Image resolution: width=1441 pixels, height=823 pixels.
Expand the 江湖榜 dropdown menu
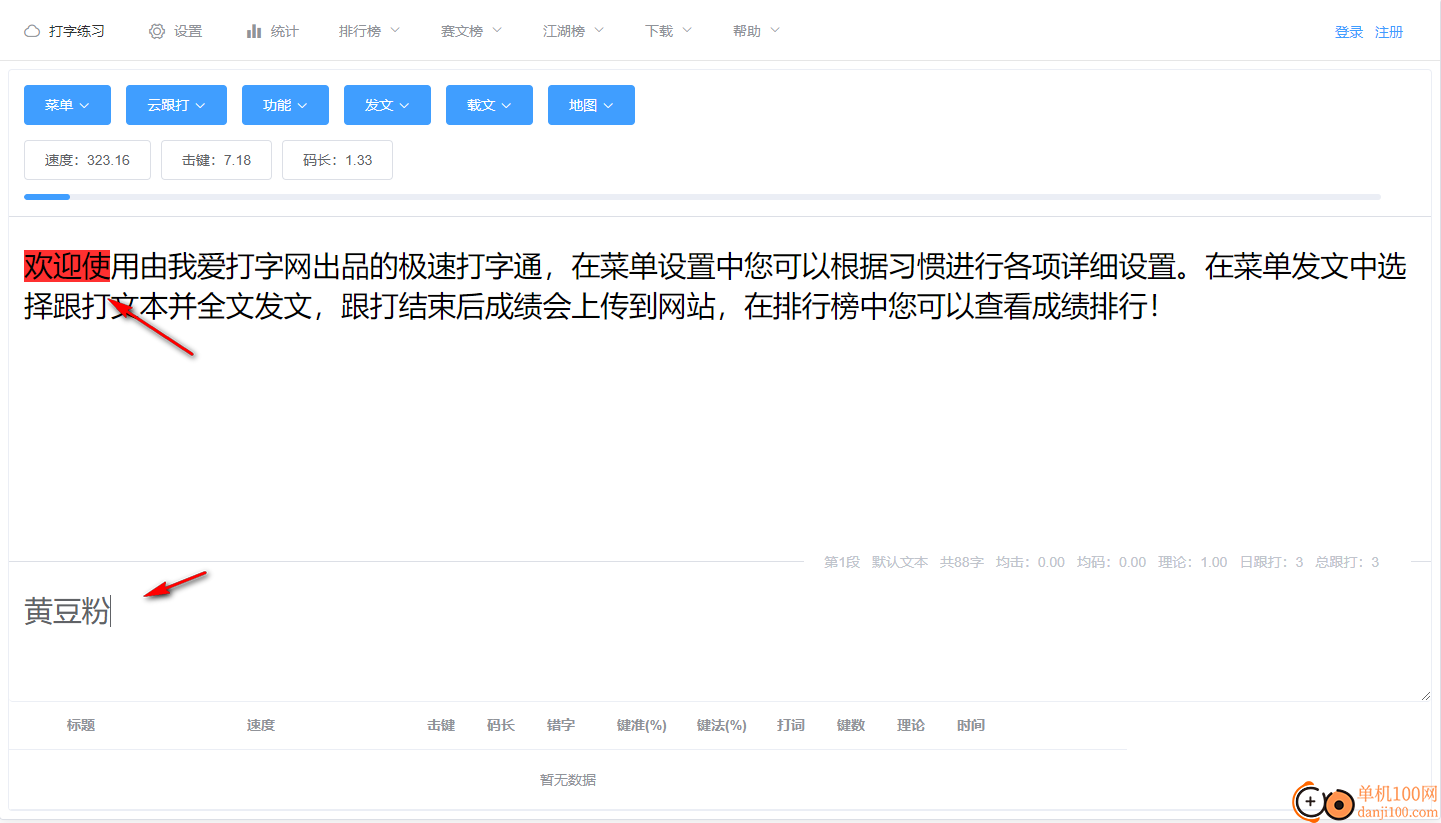(x=573, y=31)
